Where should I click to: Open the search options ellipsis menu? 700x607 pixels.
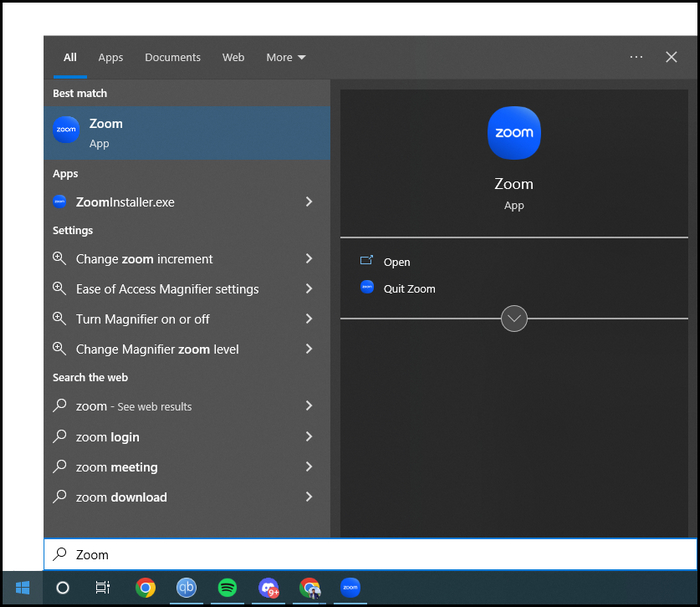coord(636,57)
